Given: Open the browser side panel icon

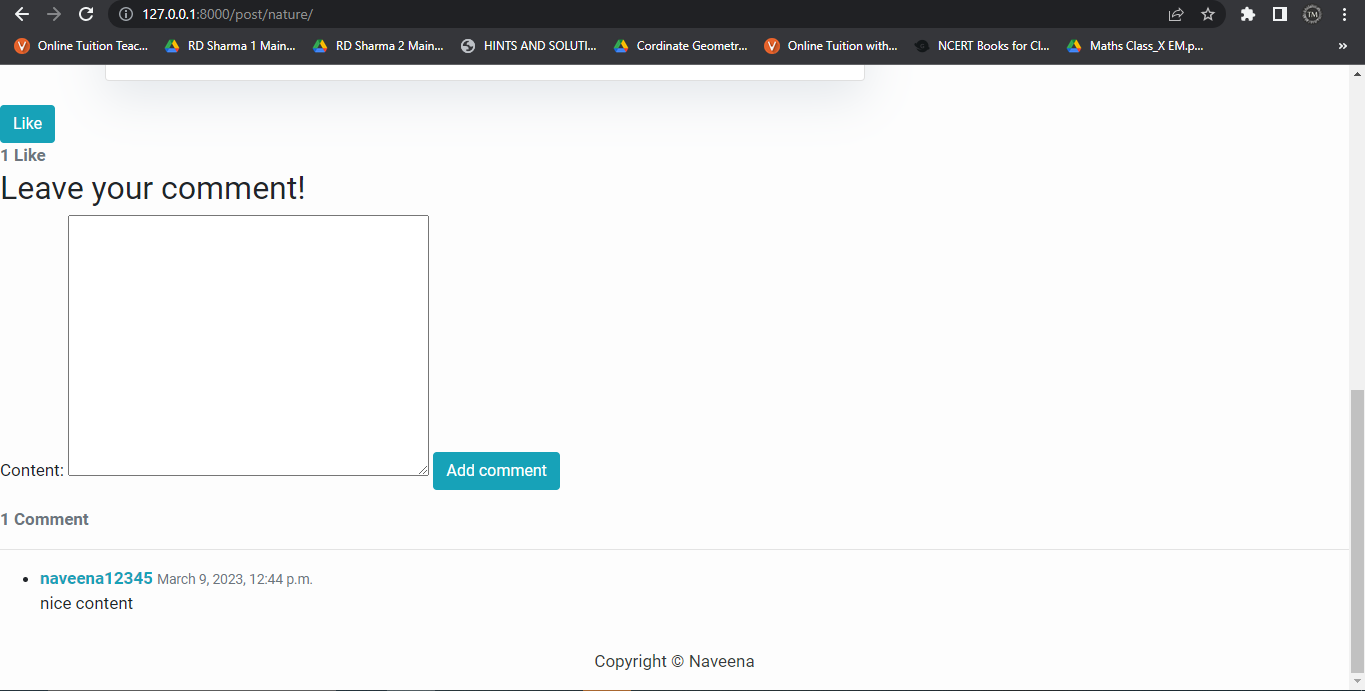Looking at the screenshot, I should coord(1280,14).
